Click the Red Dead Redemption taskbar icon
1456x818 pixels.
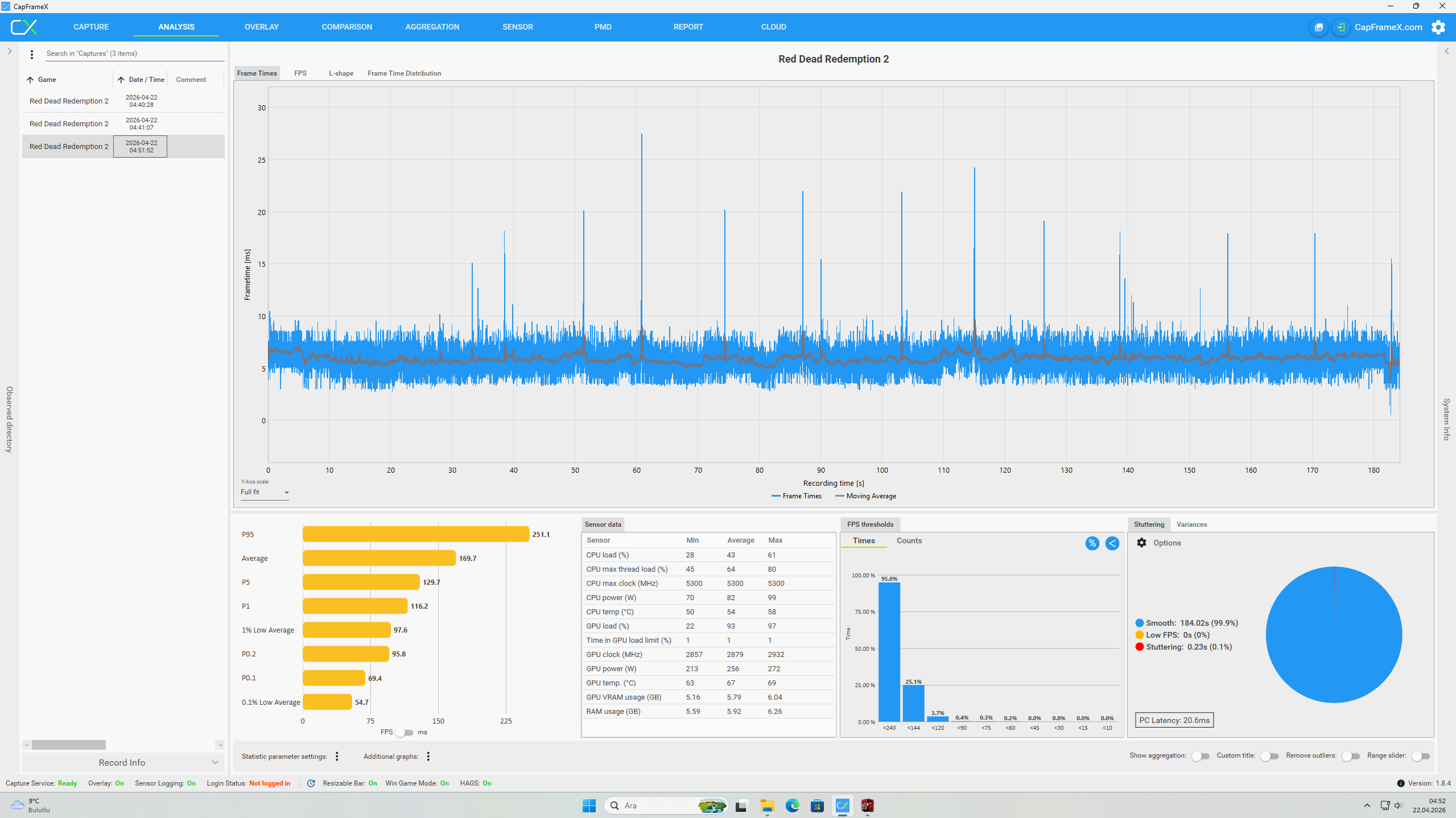click(868, 805)
